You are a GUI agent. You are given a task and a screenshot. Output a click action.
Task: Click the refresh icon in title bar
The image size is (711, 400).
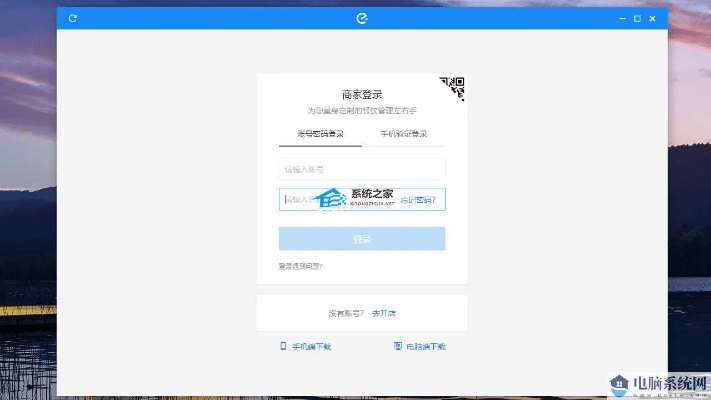click(73, 18)
